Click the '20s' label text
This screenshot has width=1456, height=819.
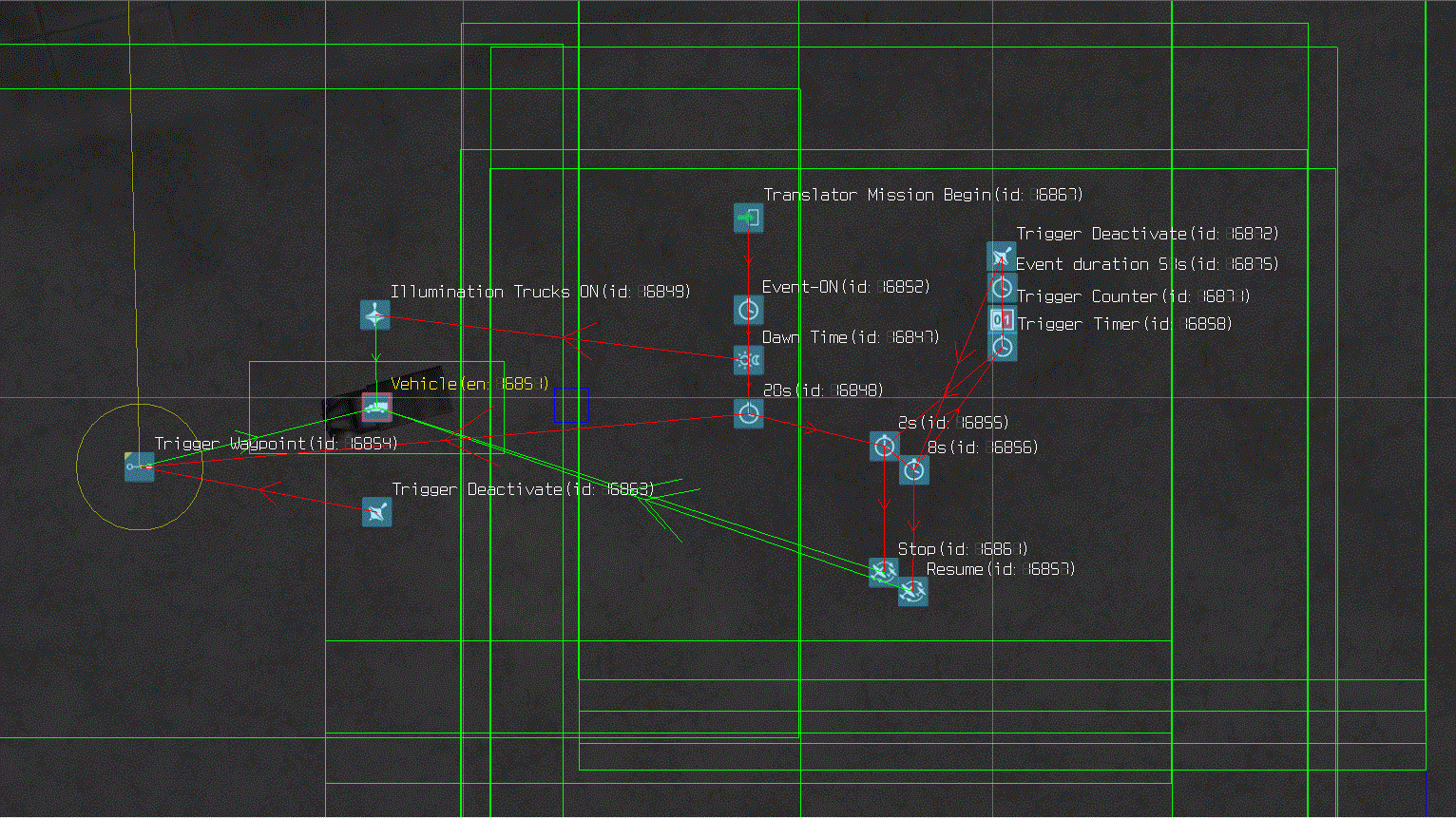823,390
